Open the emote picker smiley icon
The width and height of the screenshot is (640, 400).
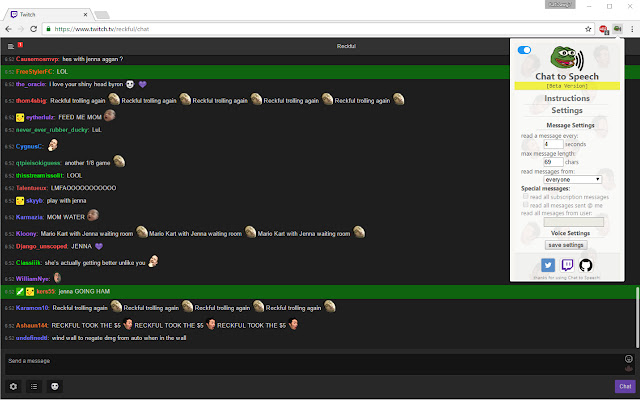pyautogui.click(x=629, y=359)
